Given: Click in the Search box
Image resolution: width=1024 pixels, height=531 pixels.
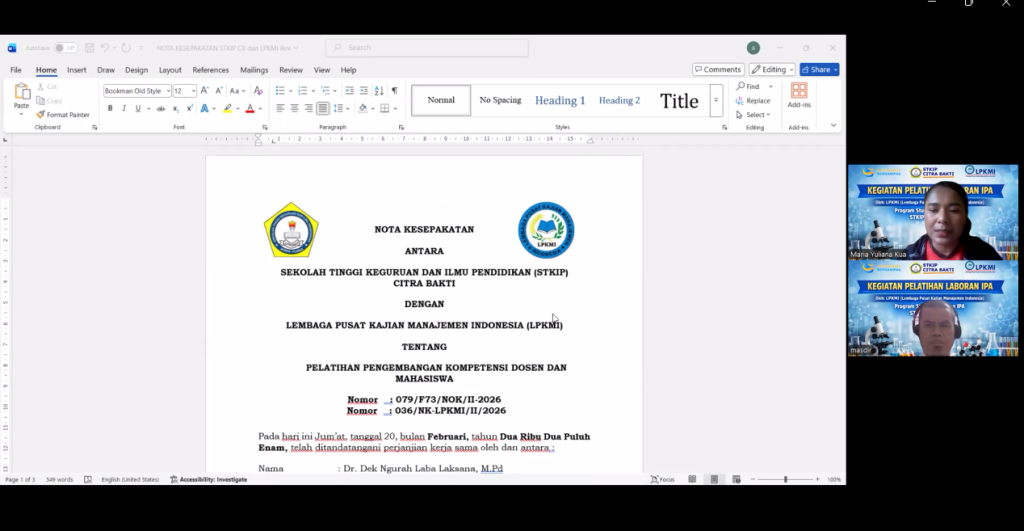Looking at the screenshot, I should click(430, 48).
